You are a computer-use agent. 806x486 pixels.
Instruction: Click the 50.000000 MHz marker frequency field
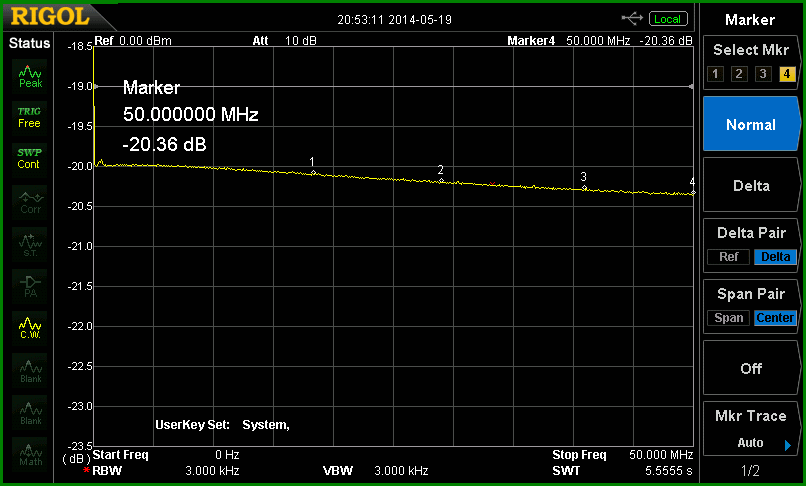point(191,114)
